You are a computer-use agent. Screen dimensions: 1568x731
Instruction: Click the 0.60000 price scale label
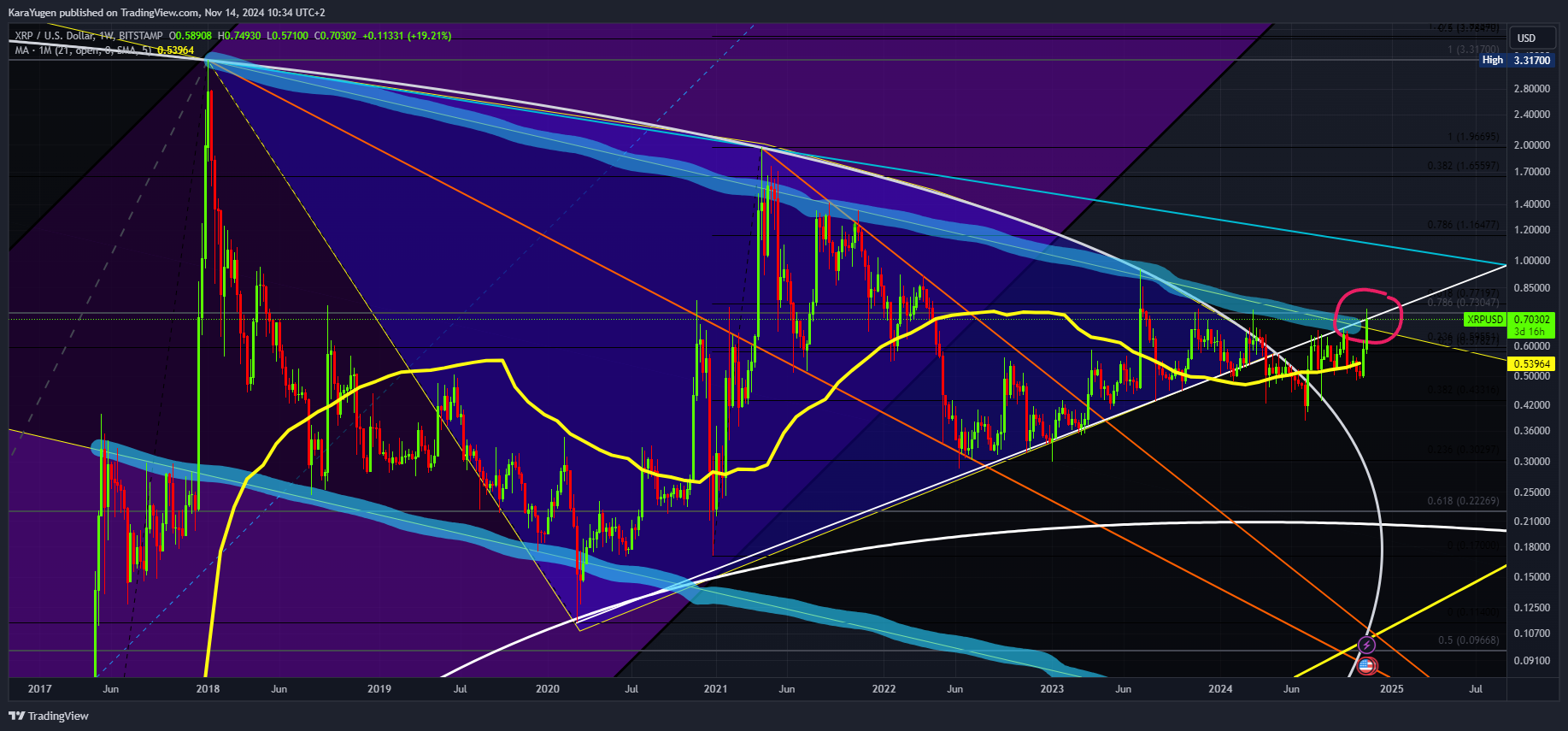1531,346
